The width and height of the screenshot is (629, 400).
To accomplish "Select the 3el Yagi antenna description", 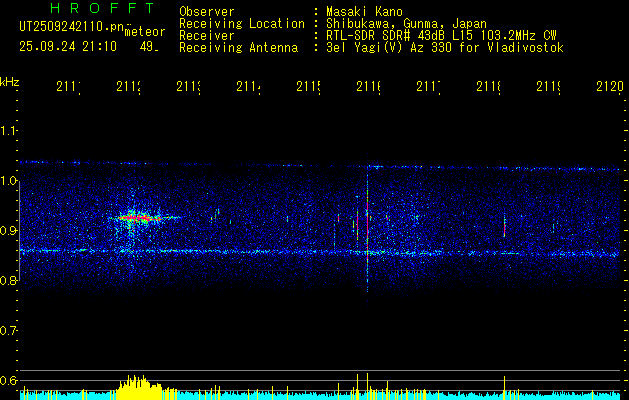I will [445, 48].
